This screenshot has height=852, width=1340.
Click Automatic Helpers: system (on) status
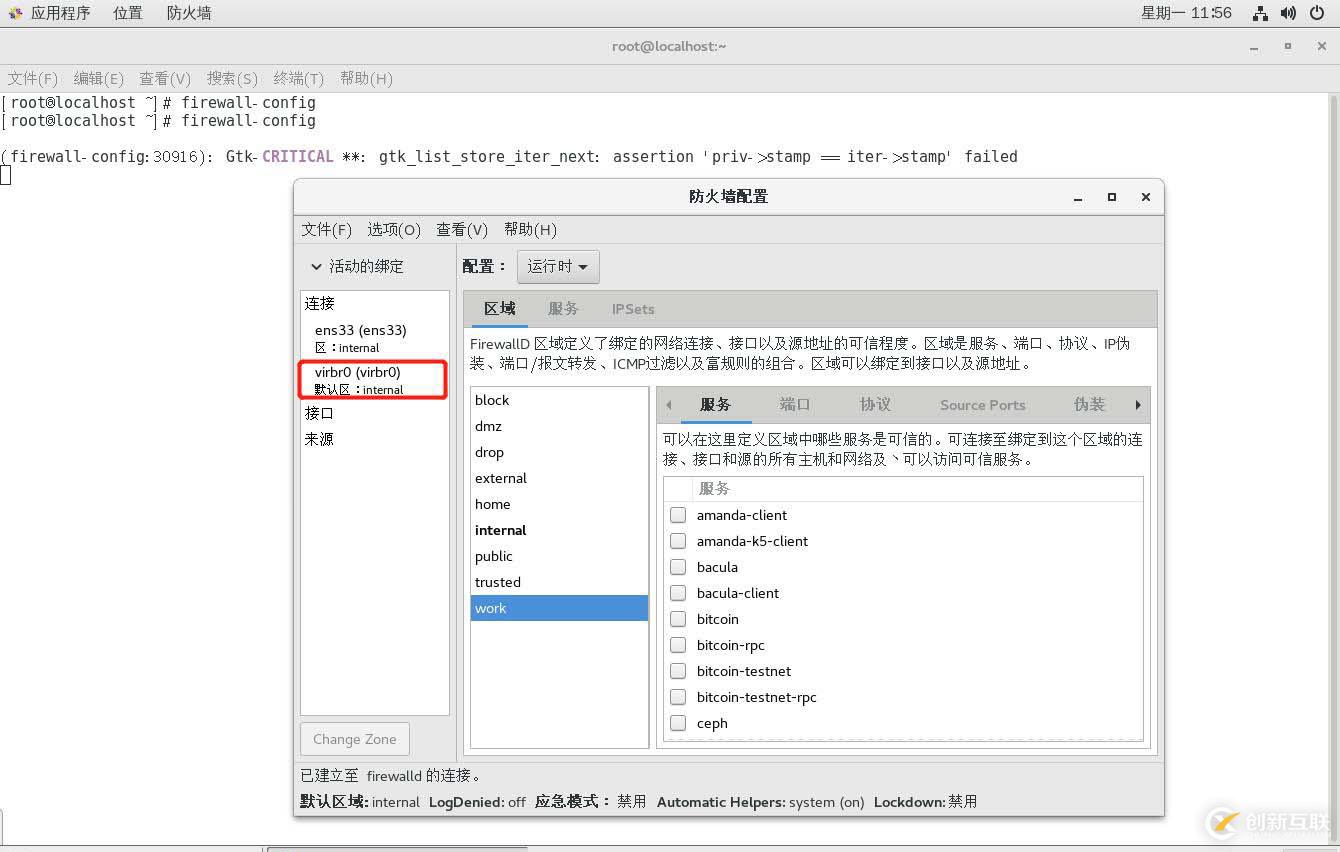[x=760, y=801]
